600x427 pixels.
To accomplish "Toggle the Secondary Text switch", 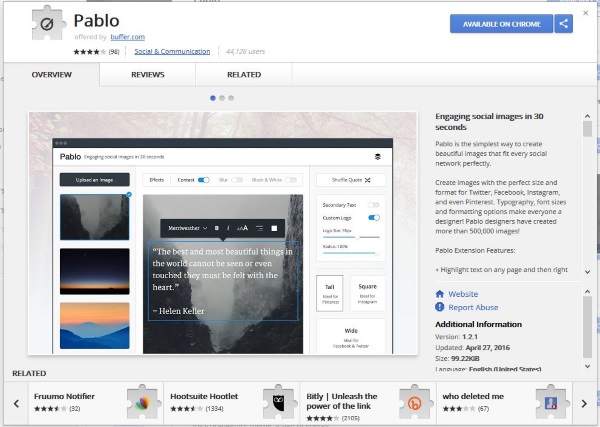I will pyautogui.click(x=373, y=205).
